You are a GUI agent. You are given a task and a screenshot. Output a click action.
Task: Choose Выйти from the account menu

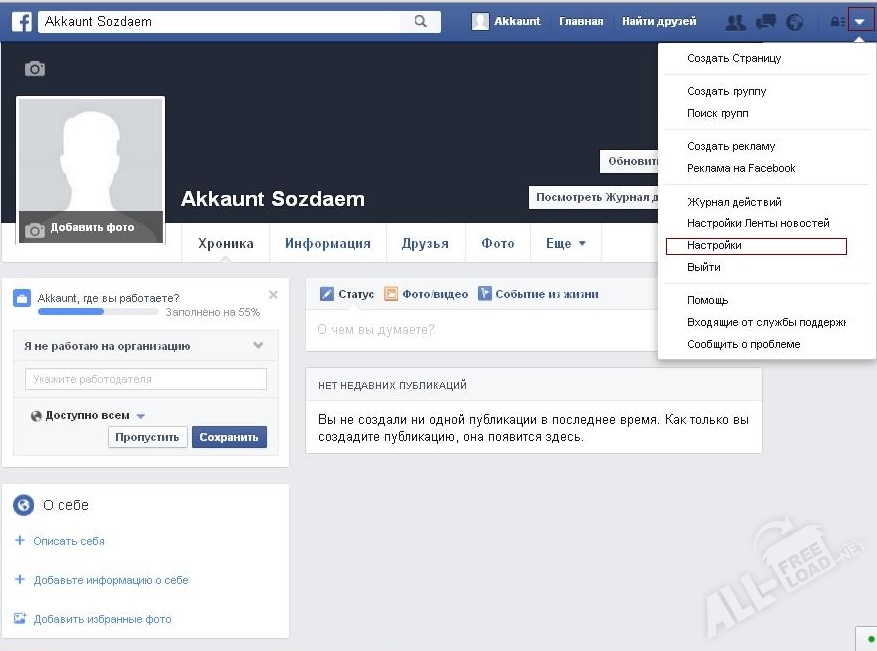pyautogui.click(x=704, y=268)
